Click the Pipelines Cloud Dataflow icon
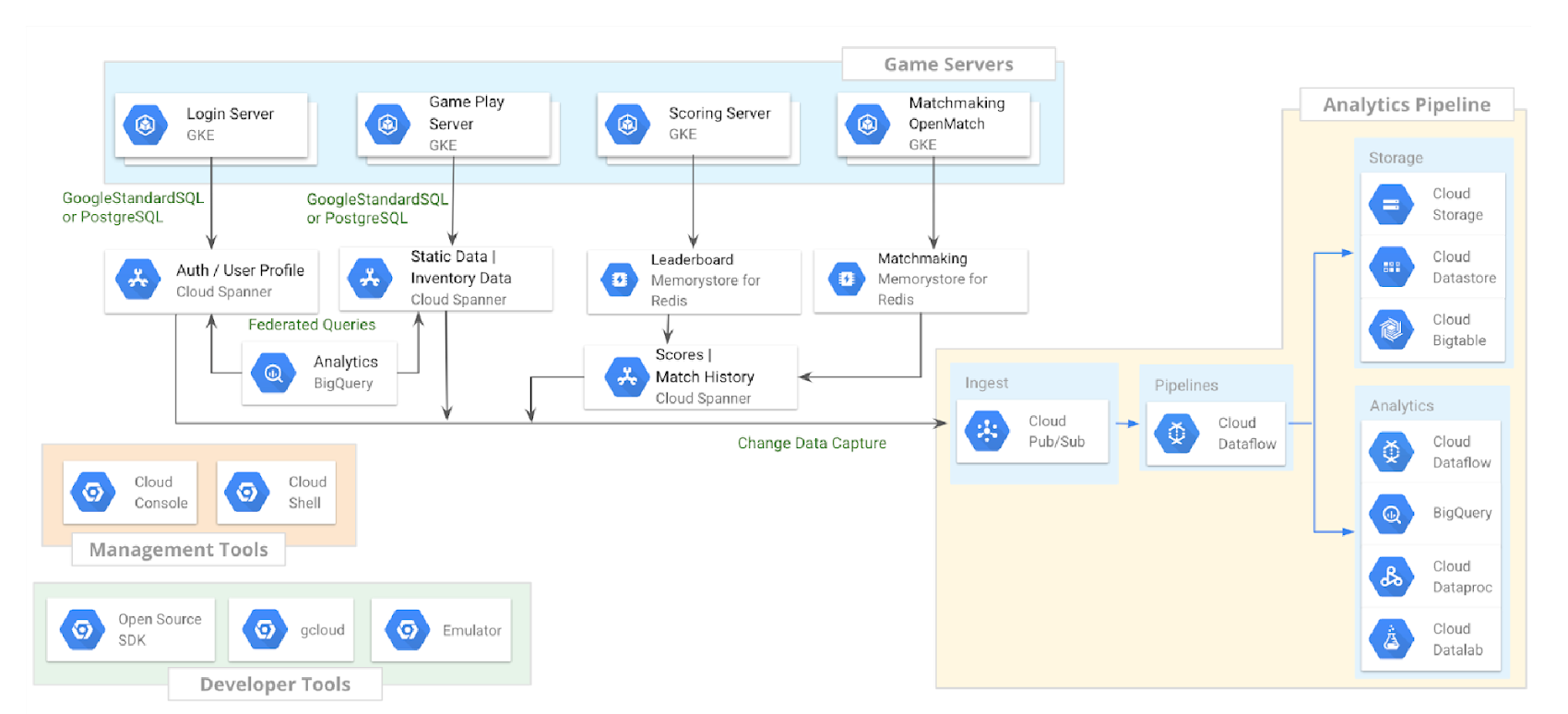 tap(1177, 434)
